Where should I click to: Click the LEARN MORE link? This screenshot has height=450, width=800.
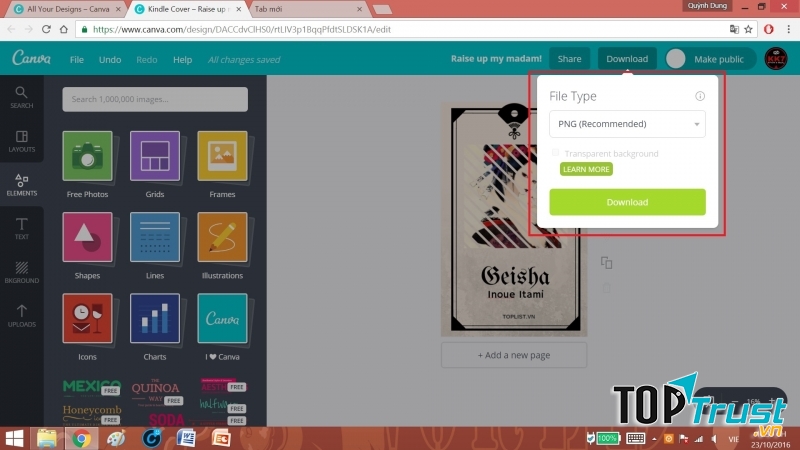585,170
